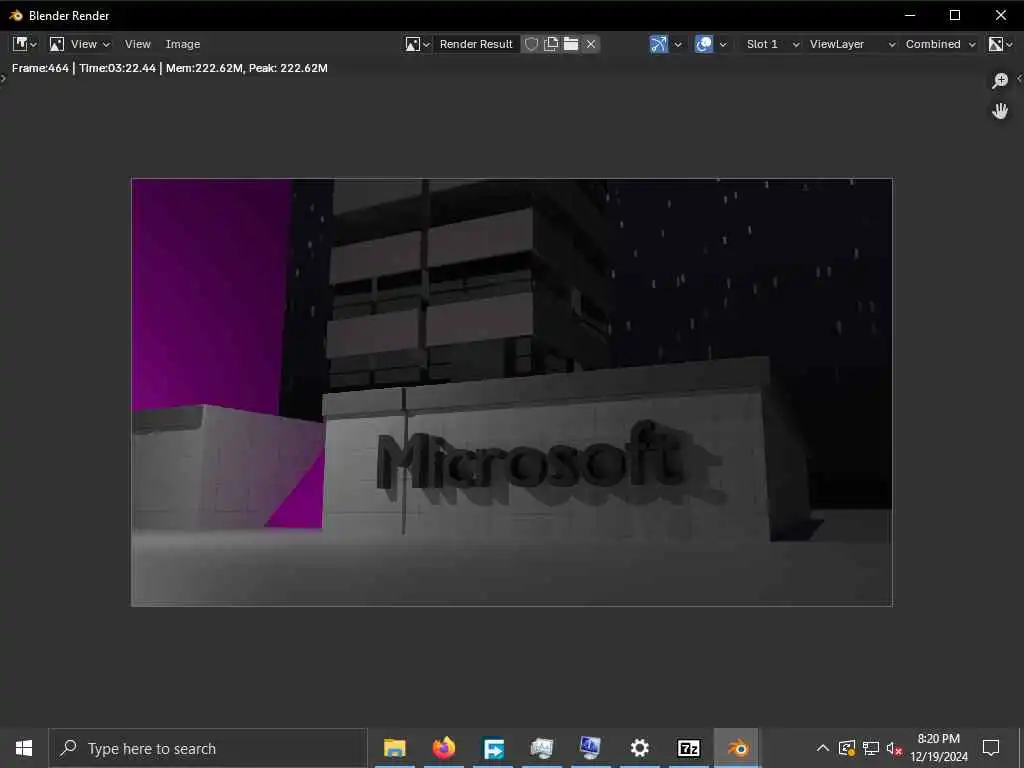1024x768 pixels.
Task: Toggle fake user shield icon
Action: coord(532,44)
